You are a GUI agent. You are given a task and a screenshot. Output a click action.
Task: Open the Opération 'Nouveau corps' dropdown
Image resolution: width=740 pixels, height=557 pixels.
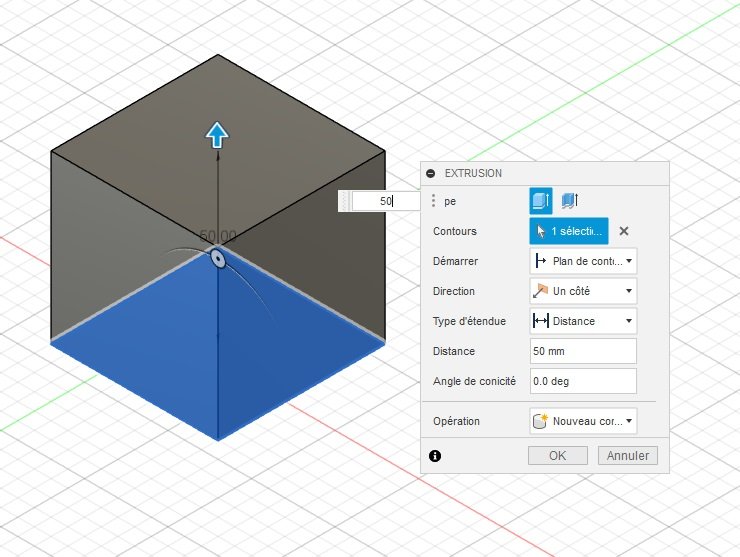[x=583, y=421]
